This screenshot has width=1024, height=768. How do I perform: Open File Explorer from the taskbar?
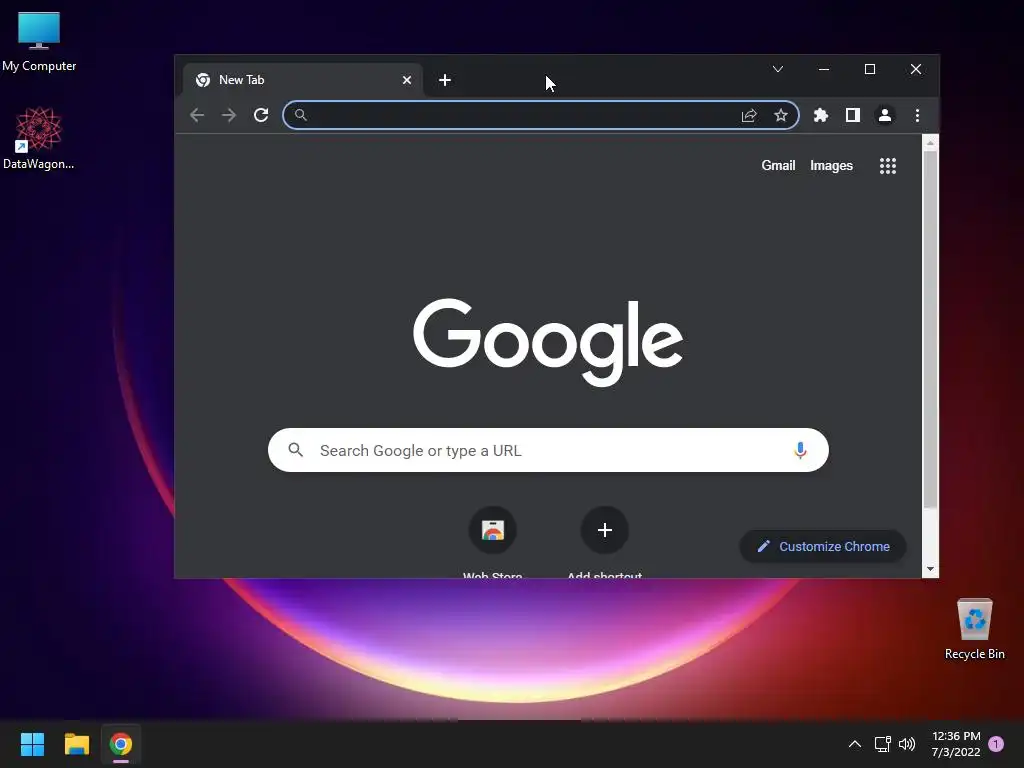tap(76, 744)
